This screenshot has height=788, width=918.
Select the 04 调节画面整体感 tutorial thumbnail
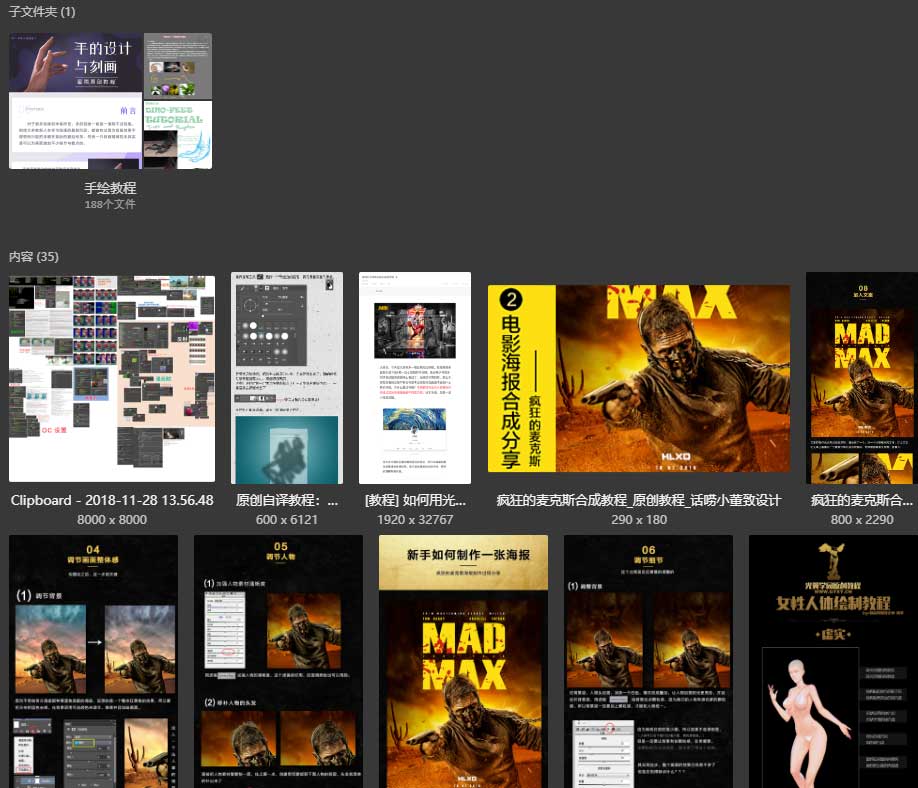pyautogui.click(x=93, y=662)
